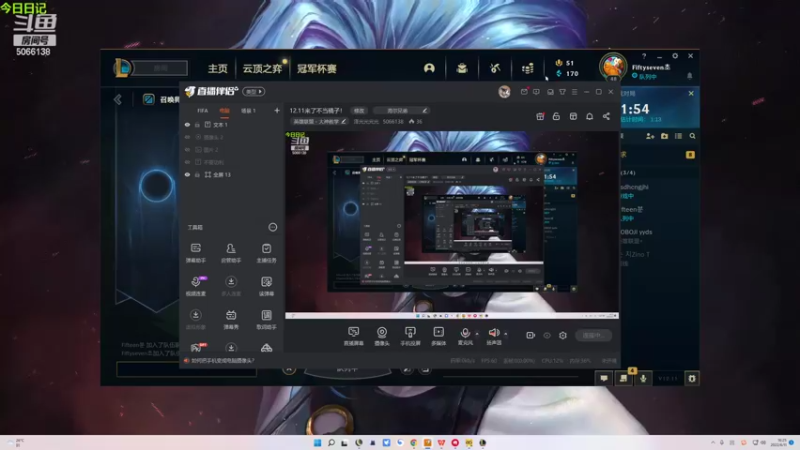Cancel queue with X on timer panel

691,93
